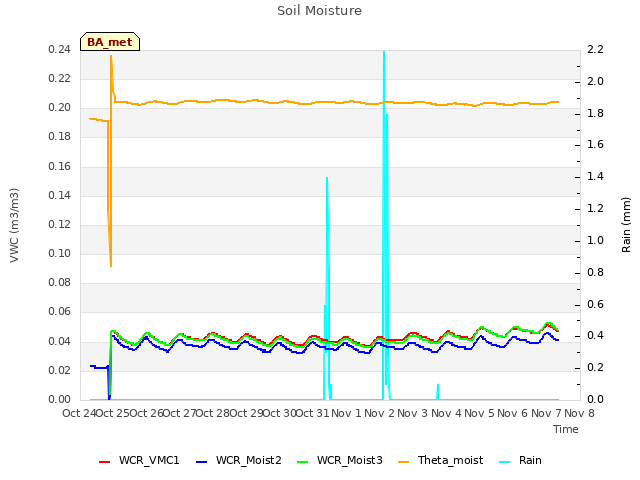640x480 pixels.
Task: Click the BA_met label box
Action: click(110, 42)
